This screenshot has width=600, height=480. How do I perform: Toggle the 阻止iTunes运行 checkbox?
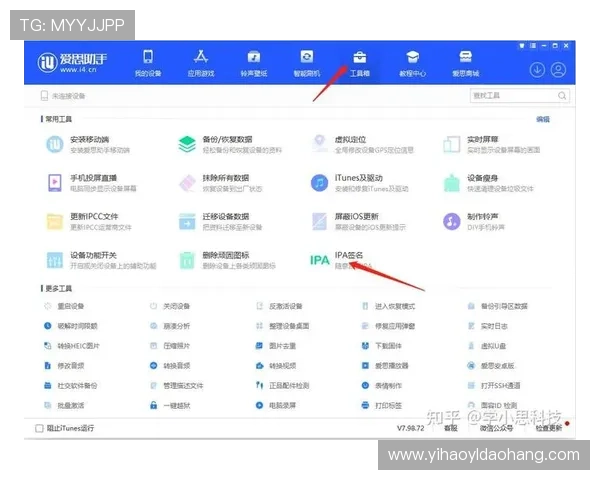(x=39, y=428)
